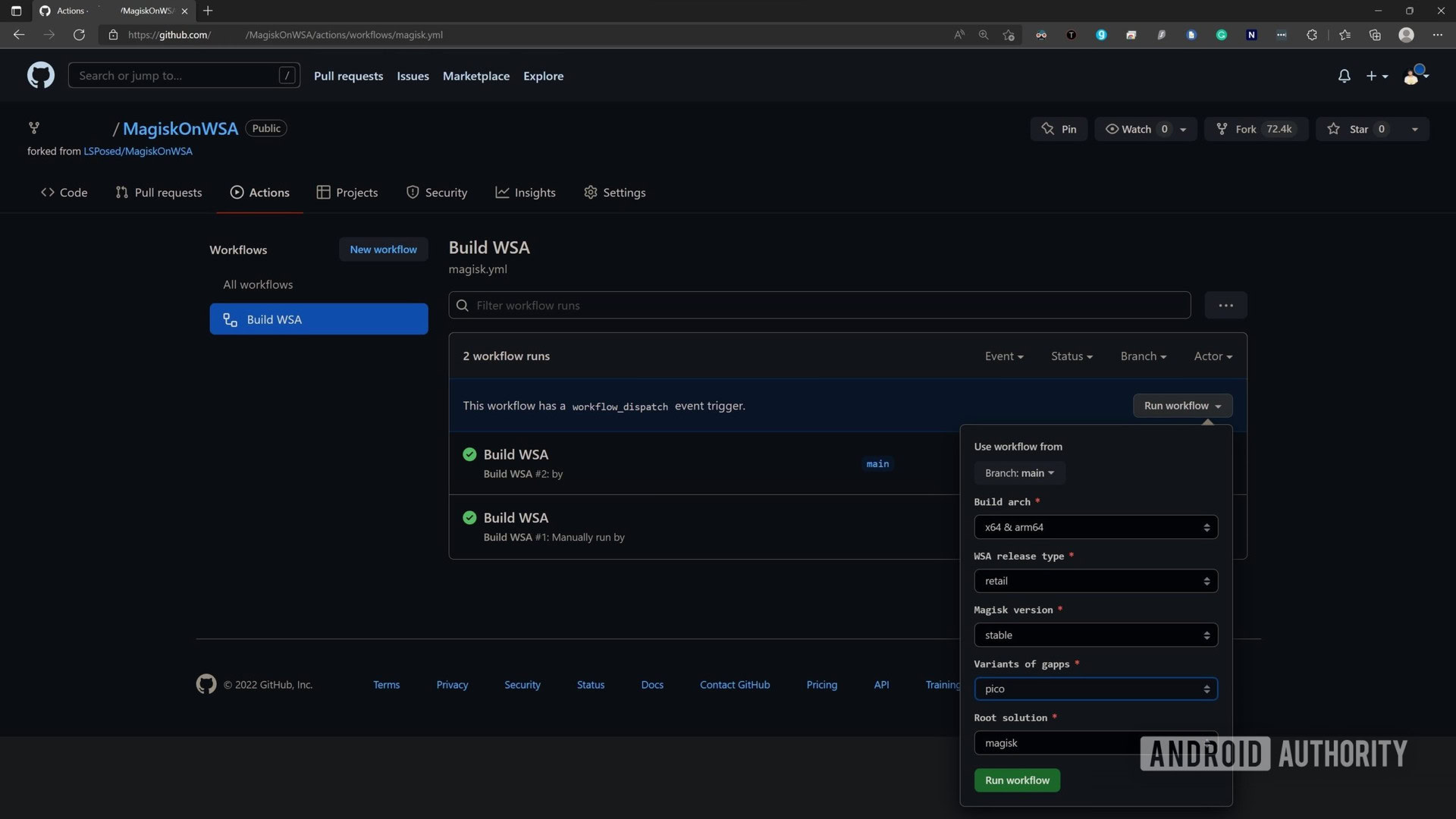Image resolution: width=1456 pixels, height=819 pixels.
Task: Click the Star repository button
Action: tap(1358, 129)
